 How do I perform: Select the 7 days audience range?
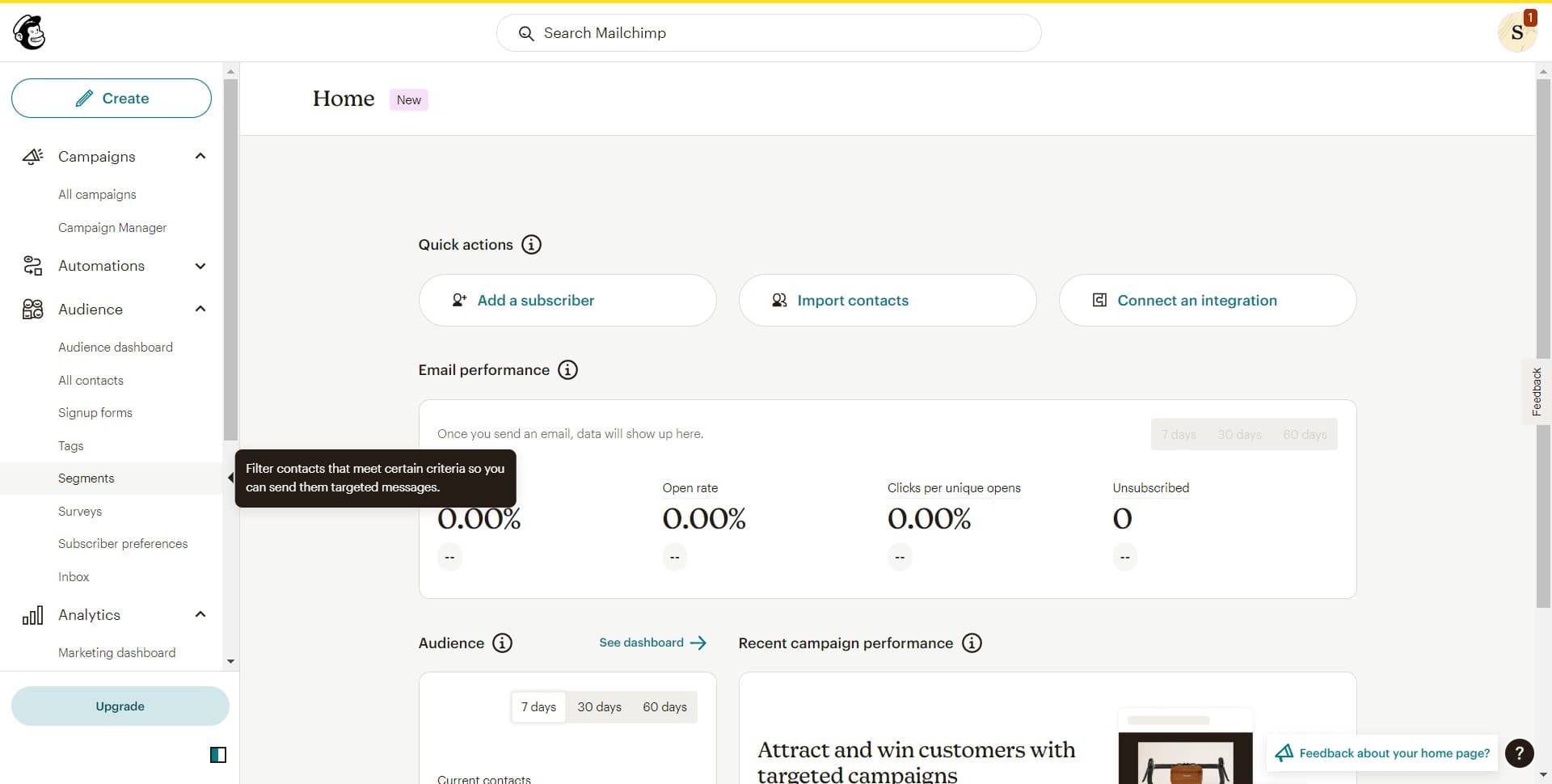point(538,707)
